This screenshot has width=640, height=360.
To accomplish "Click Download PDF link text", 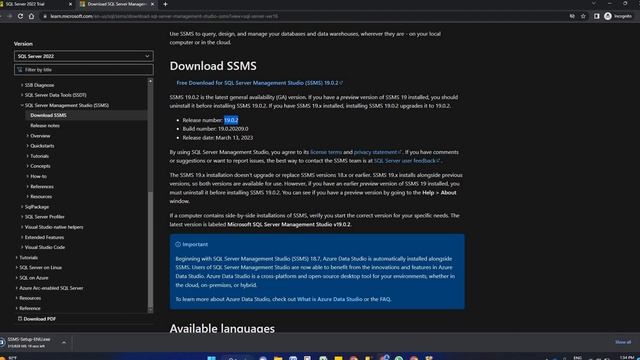I will pyautogui.click(x=40, y=319).
